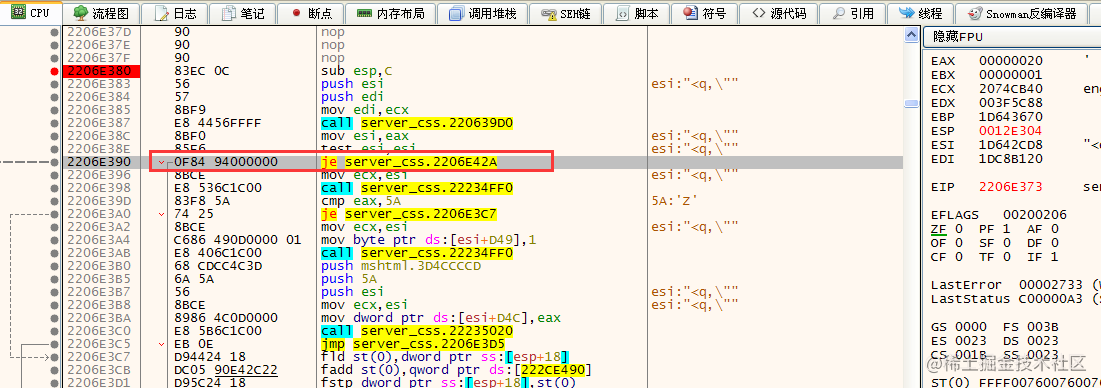Select ESP register value 0012E304
1101x388 pixels.
coord(1010,131)
